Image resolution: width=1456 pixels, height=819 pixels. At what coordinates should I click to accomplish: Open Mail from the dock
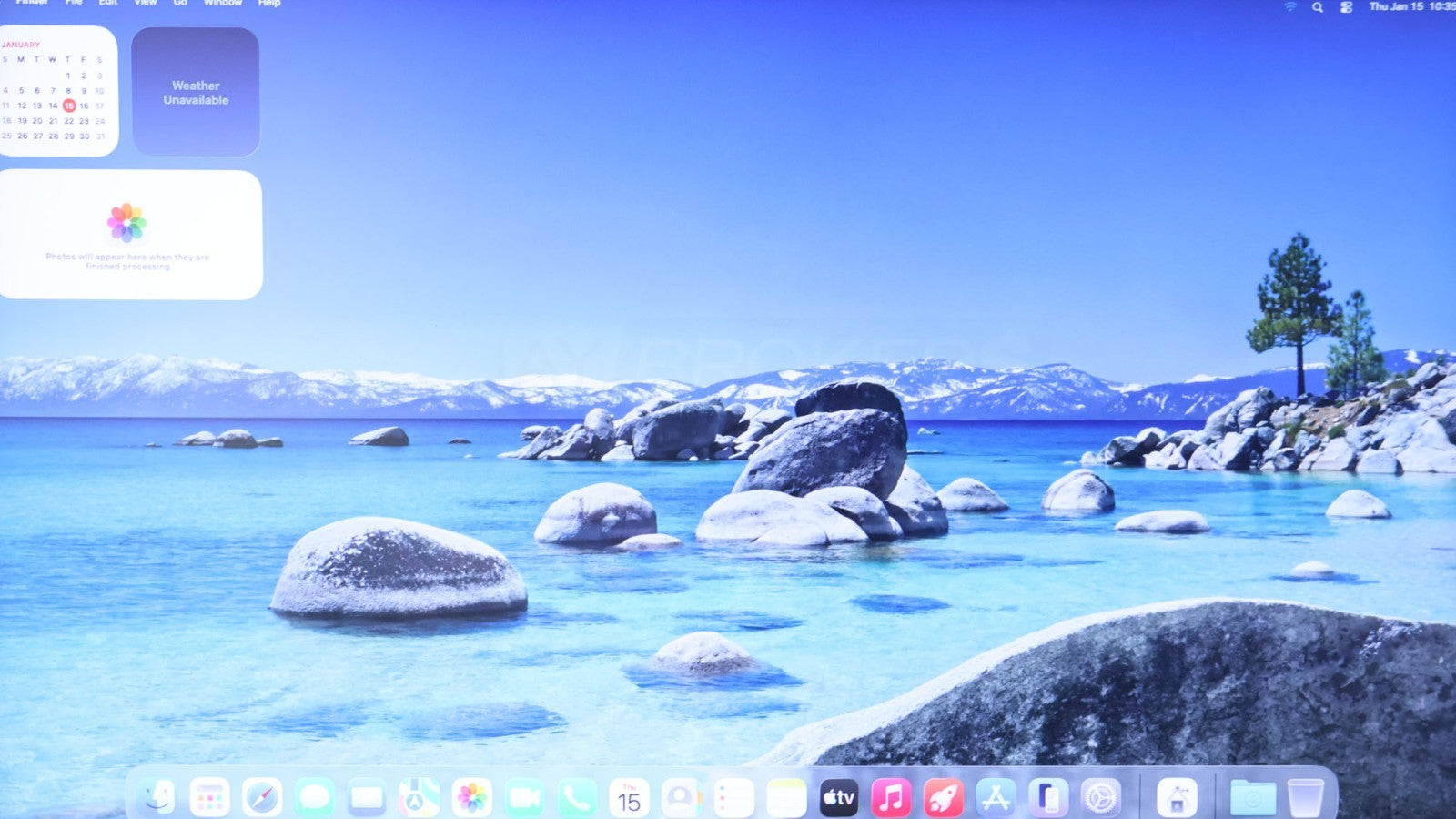(x=367, y=798)
